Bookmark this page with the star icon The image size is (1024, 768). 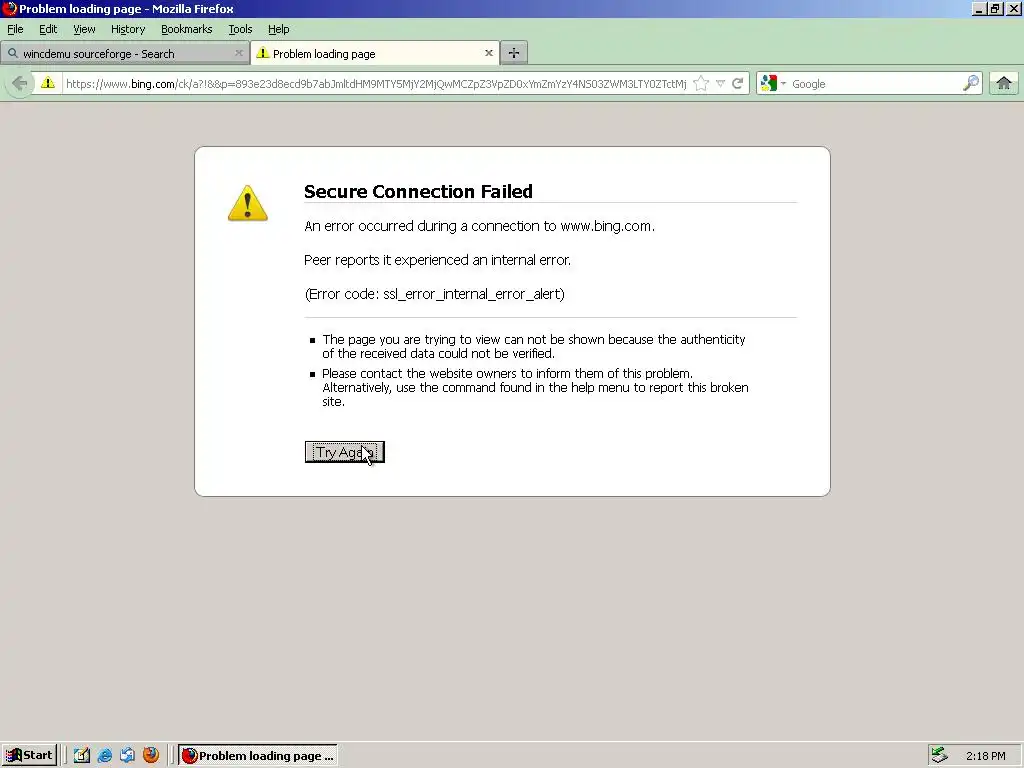(x=701, y=84)
